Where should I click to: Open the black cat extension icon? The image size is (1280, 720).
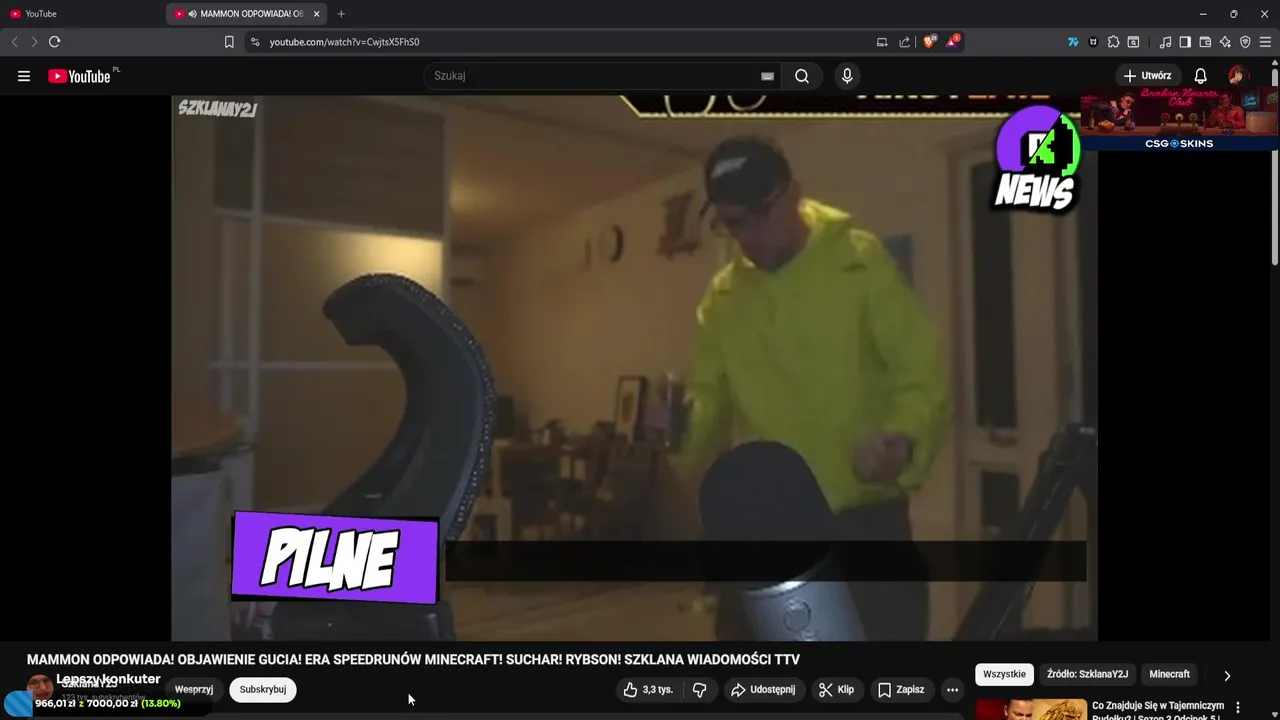pos(1093,42)
